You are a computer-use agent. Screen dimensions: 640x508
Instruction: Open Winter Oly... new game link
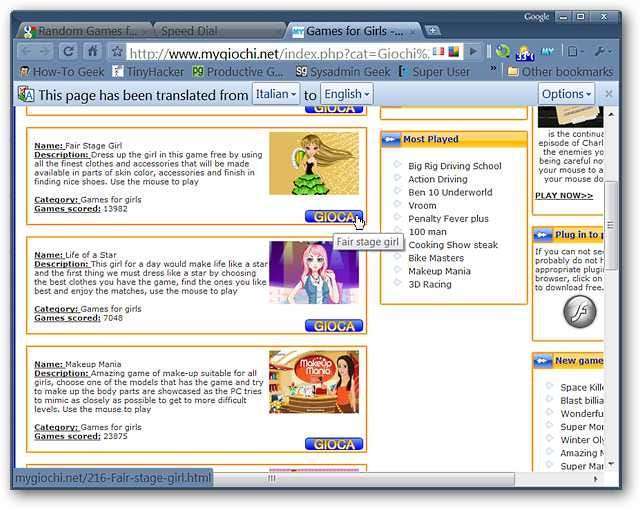(582, 440)
